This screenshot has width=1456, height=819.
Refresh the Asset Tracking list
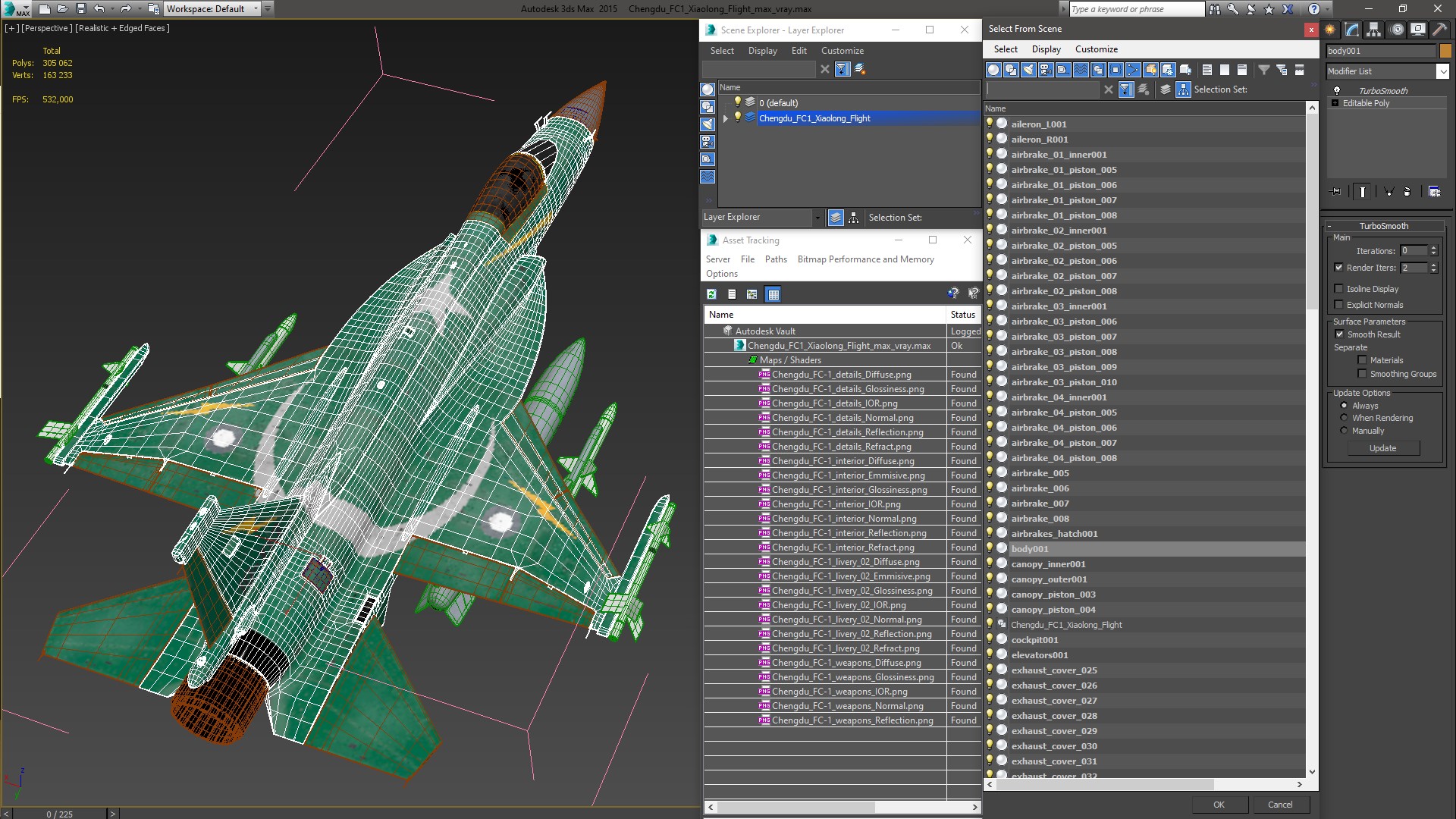(x=711, y=294)
